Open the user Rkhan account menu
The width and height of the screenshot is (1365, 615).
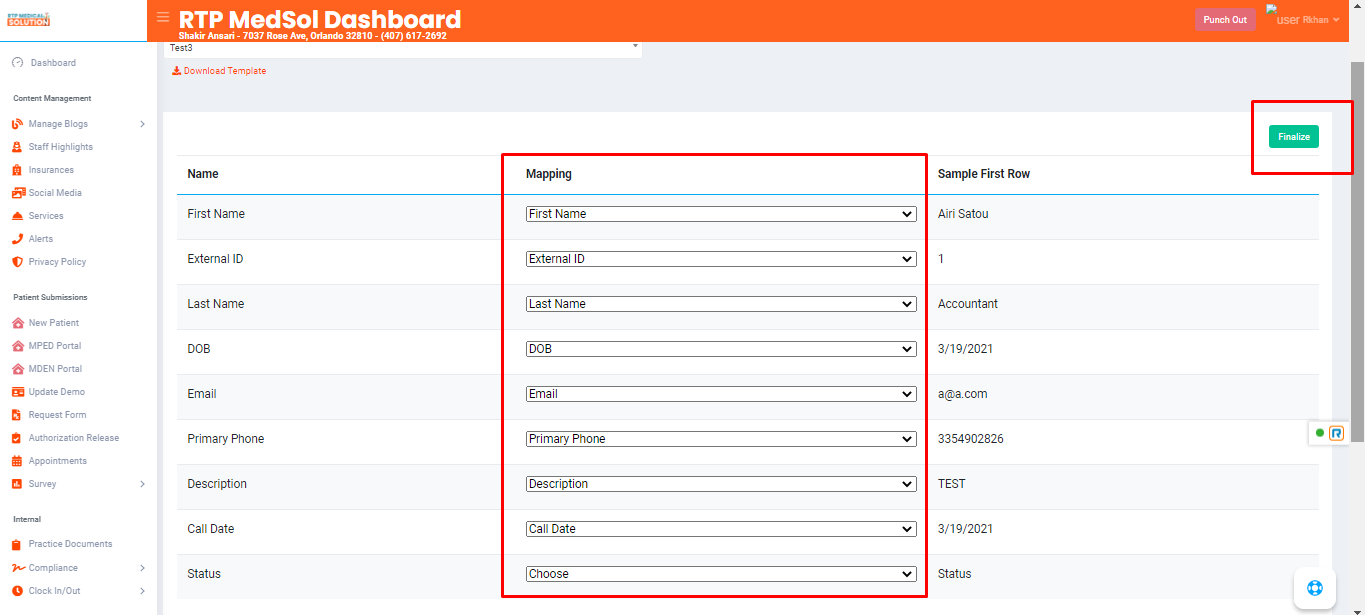pyautogui.click(x=1303, y=19)
